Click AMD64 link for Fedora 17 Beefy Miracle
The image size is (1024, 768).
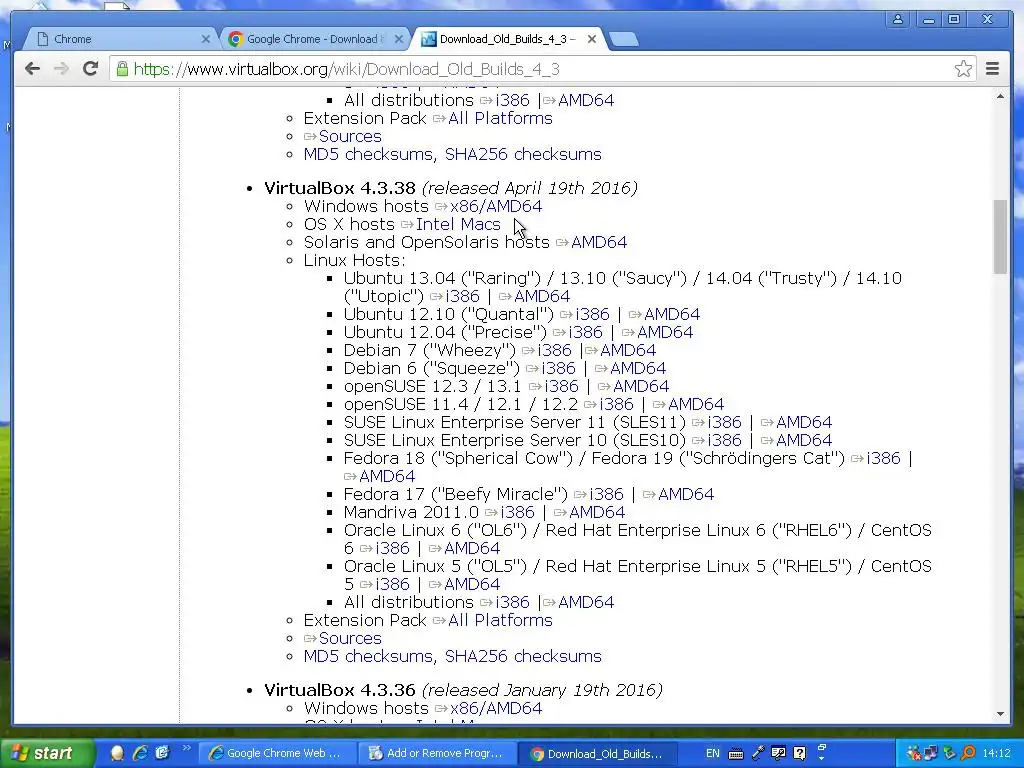(x=686, y=494)
